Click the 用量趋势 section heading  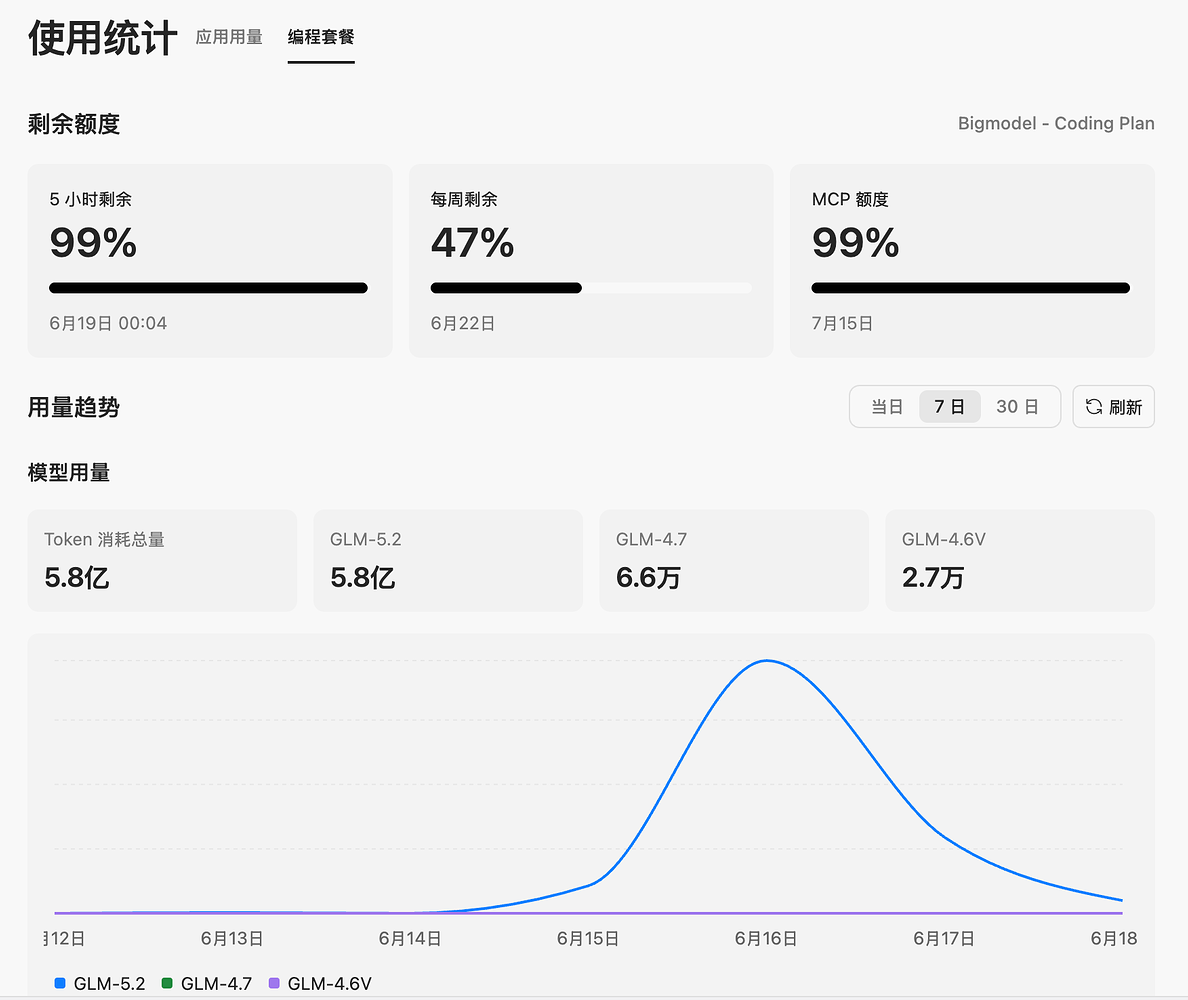pos(73,407)
